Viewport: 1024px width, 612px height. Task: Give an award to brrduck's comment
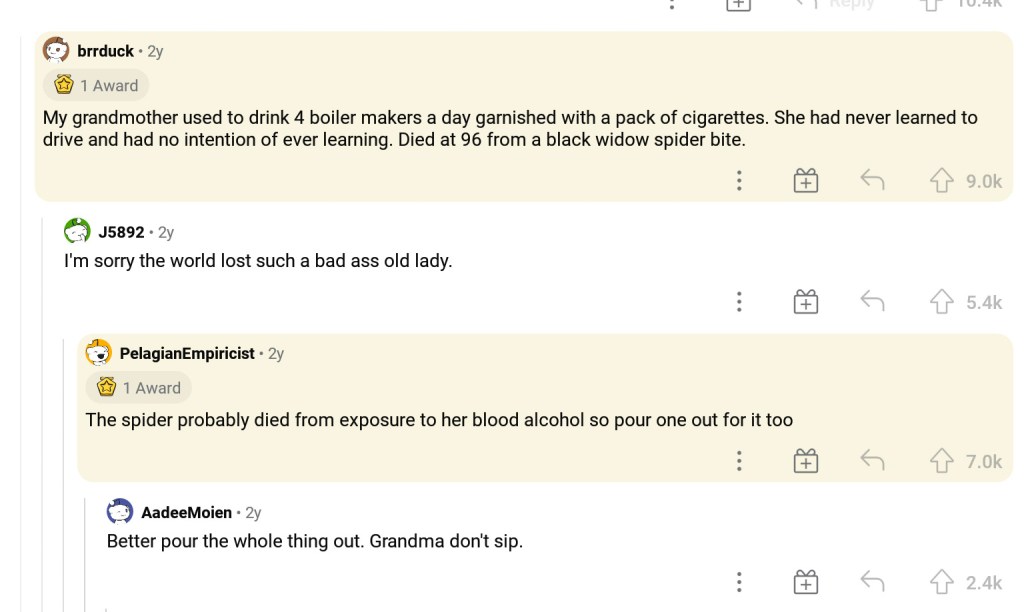pos(806,181)
